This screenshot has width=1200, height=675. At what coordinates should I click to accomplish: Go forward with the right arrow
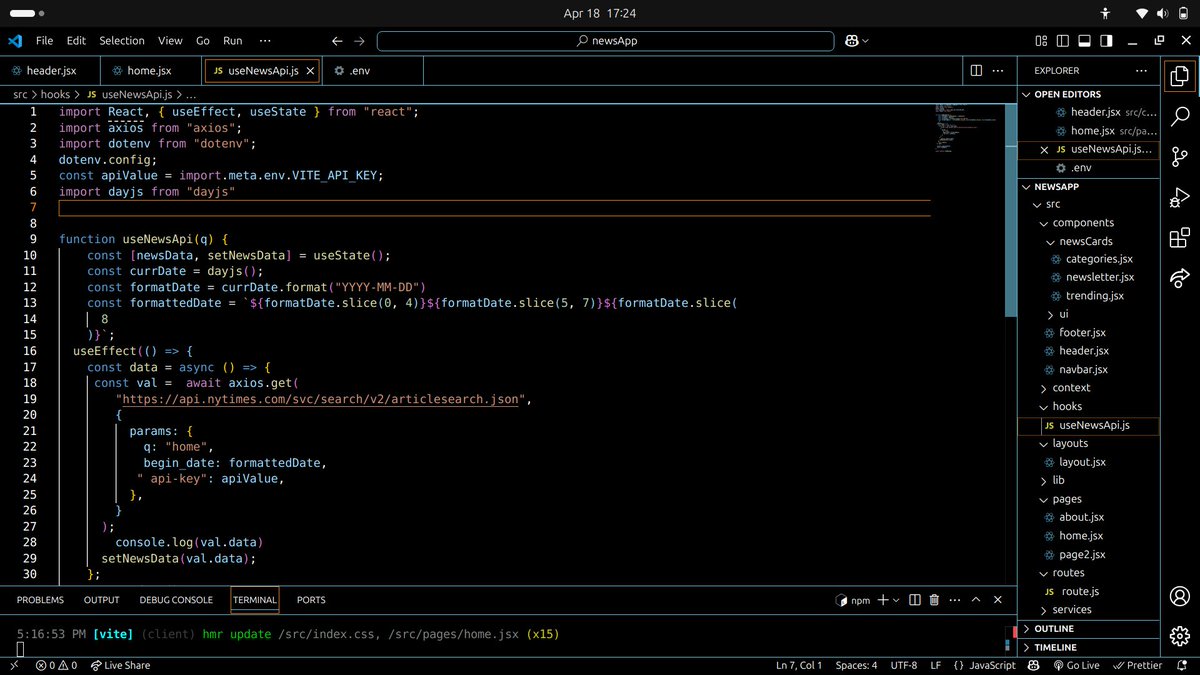point(359,41)
